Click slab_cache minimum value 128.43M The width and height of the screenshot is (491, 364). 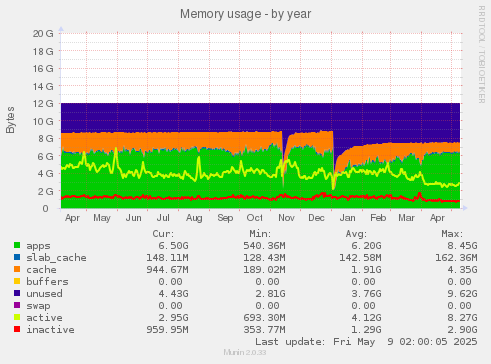(x=264, y=258)
